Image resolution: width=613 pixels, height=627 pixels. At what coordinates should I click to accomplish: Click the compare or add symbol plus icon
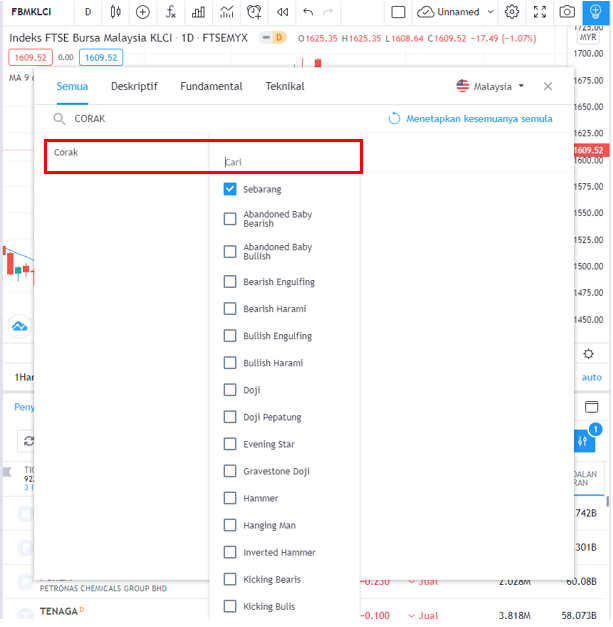143,12
